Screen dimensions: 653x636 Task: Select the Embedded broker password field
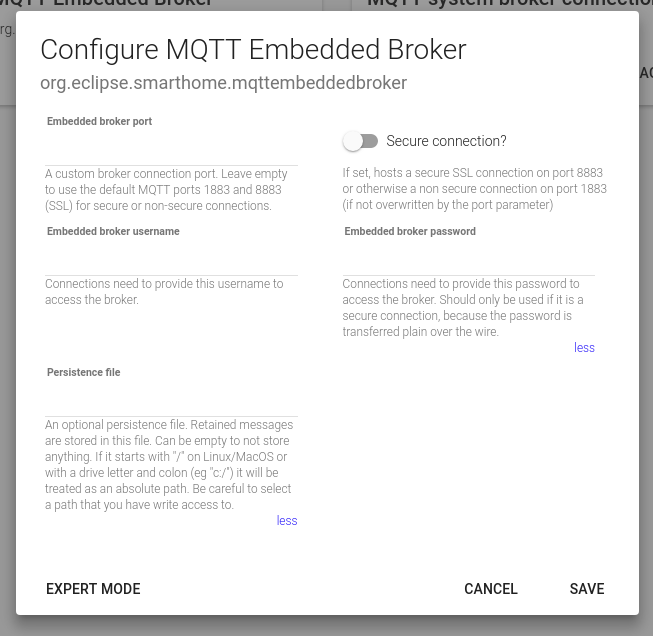pos(468,261)
